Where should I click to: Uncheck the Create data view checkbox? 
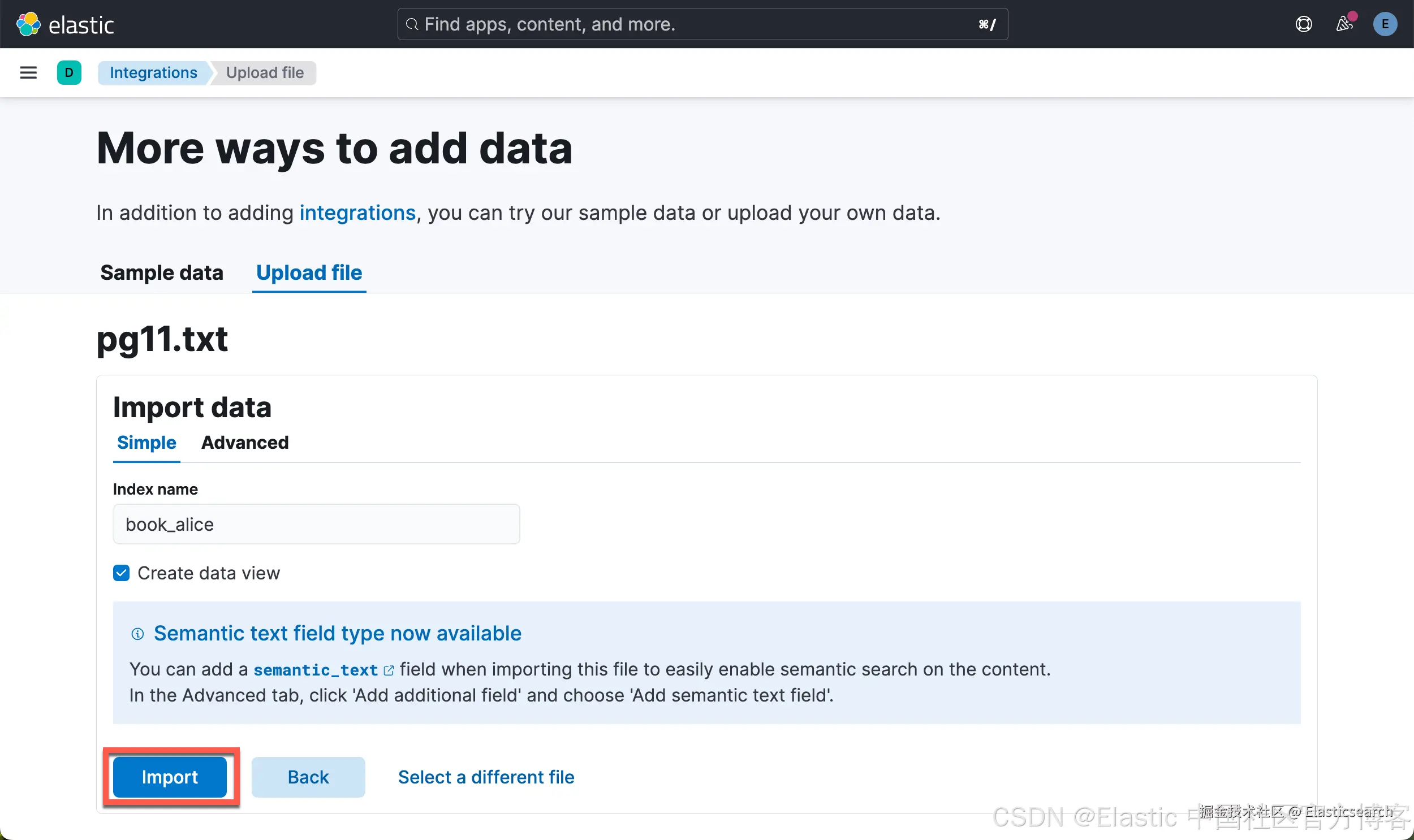click(x=121, y=573)
